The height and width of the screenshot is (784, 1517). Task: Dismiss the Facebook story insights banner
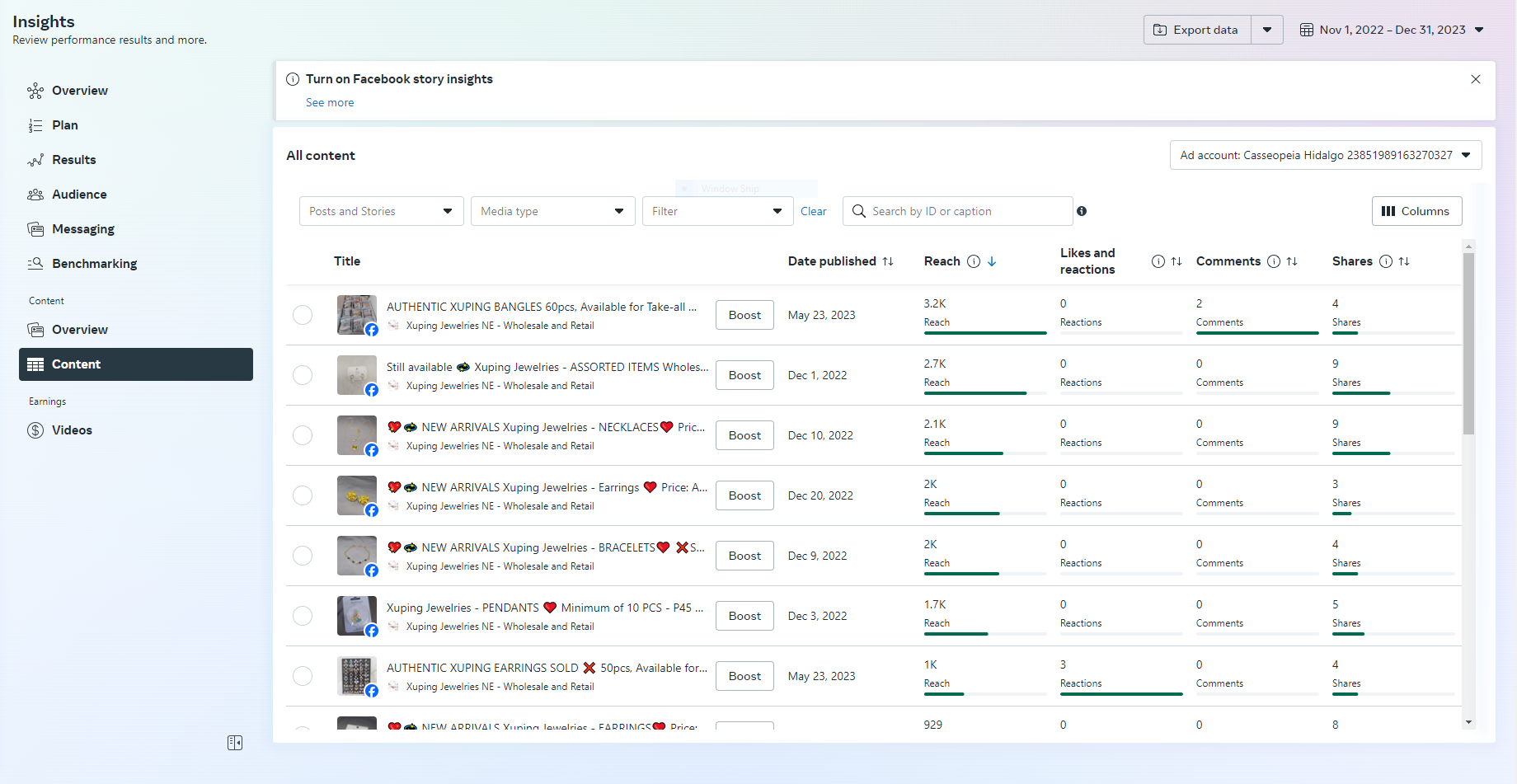[1476, 79]
